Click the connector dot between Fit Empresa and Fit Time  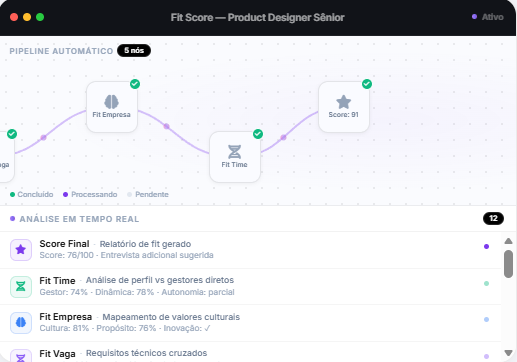[x=167, y=126]
